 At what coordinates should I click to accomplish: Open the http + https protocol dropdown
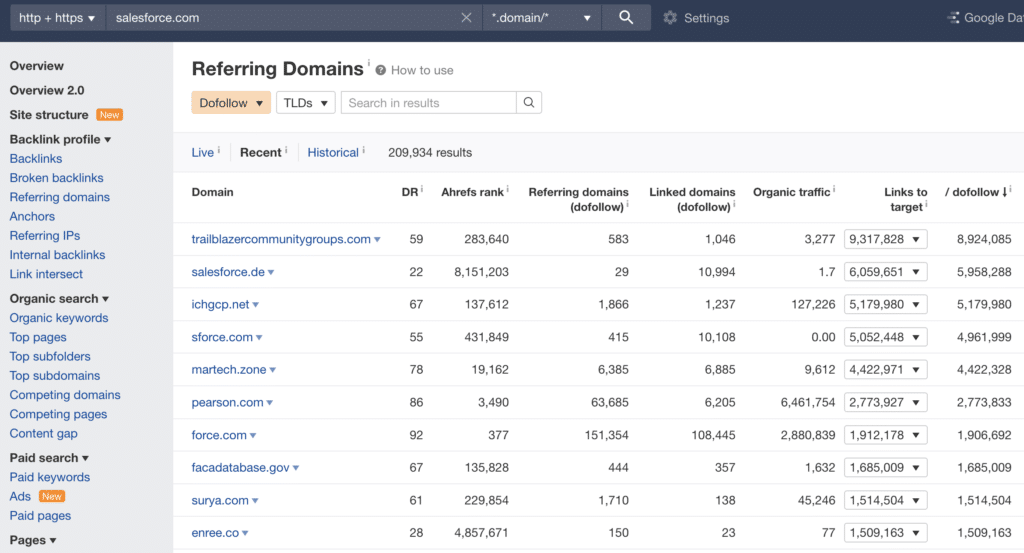click(x=57, y=18)
